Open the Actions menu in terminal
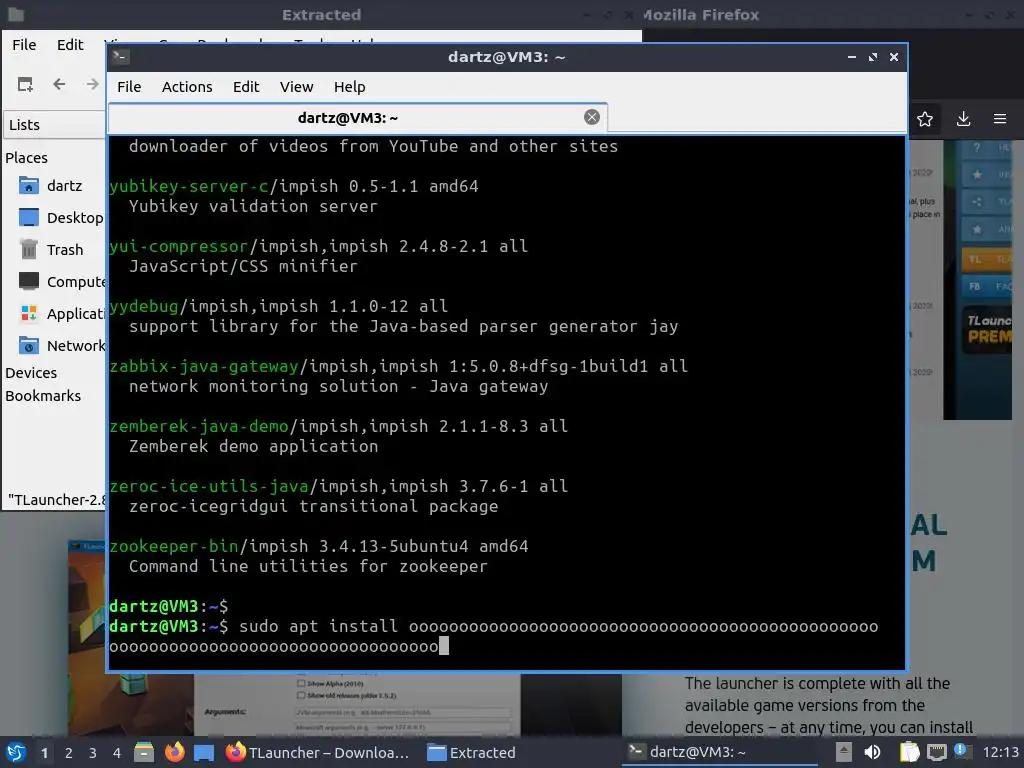1024x768 pixels. click(187, 87)
